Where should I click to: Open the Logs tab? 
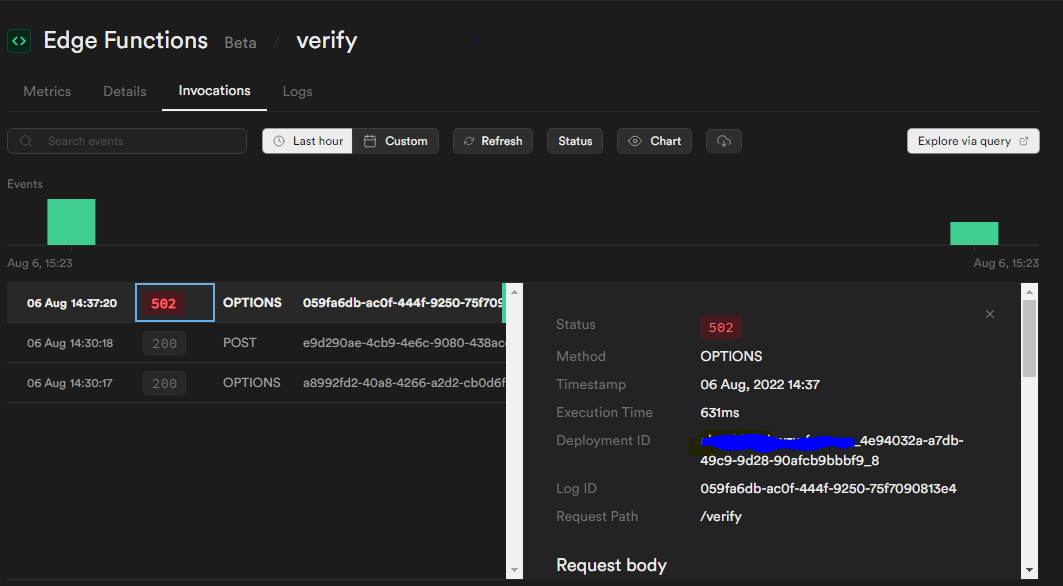298,91
